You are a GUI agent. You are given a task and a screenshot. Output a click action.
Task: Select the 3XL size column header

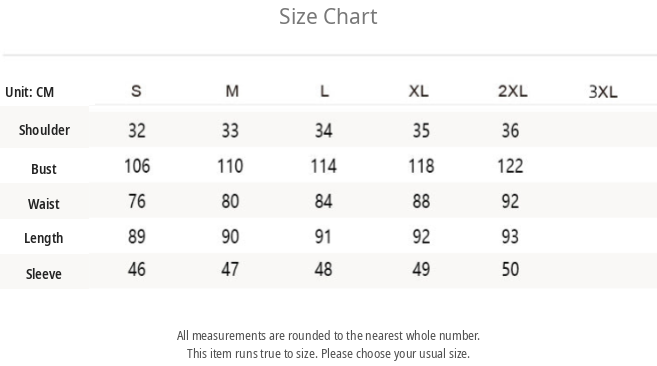tap(603, 92)
